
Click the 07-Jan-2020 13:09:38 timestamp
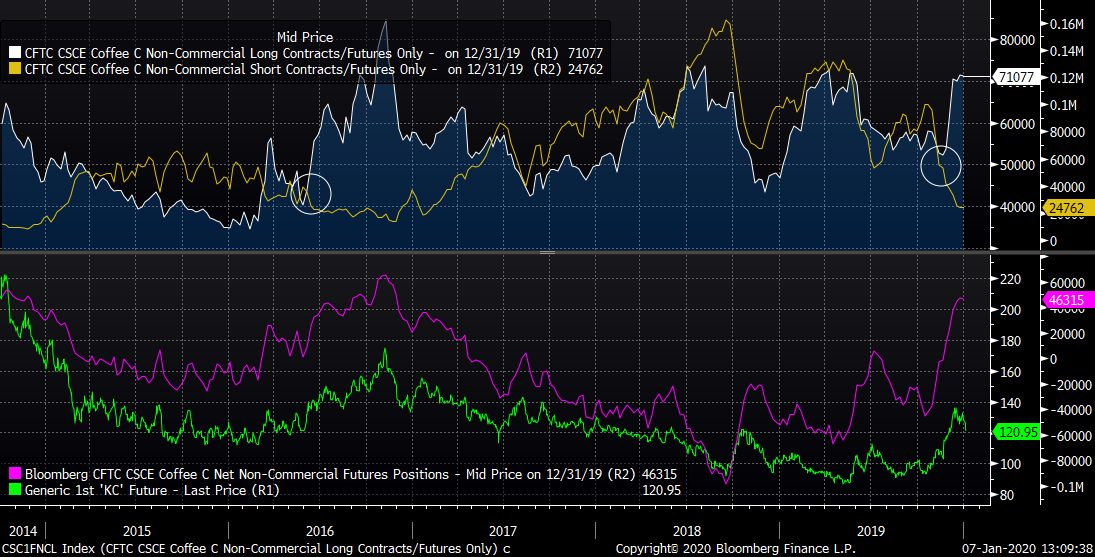(1027, 549)
